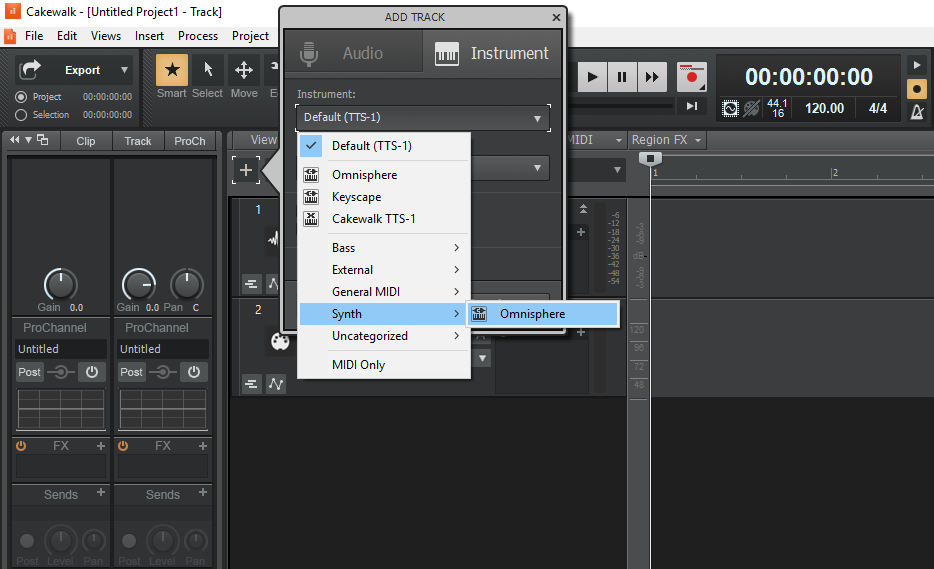This screenshot has height=569, width=934.
Task: Fast forward the transport
Action: click(652, 77)
